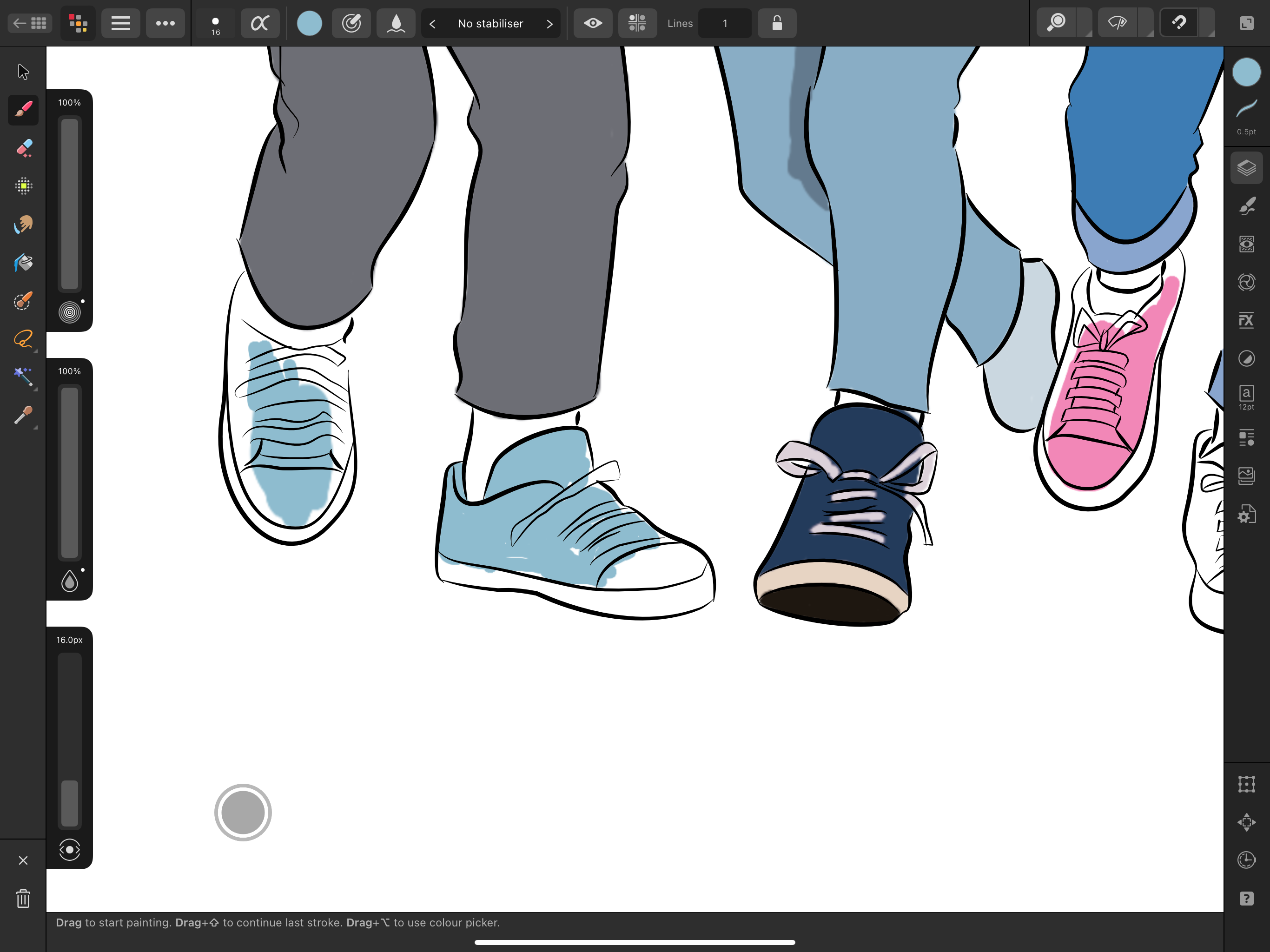The height and width of the screenshot is (952, 1270).
Task: Toggle the preview eye button
Action: tap(593, 24)
